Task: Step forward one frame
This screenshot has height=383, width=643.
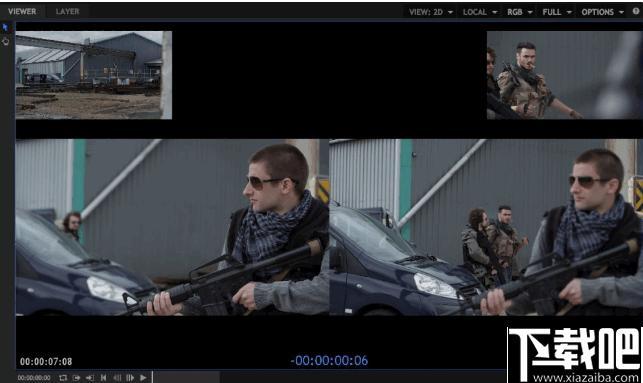Action: [x=130, y=378]
